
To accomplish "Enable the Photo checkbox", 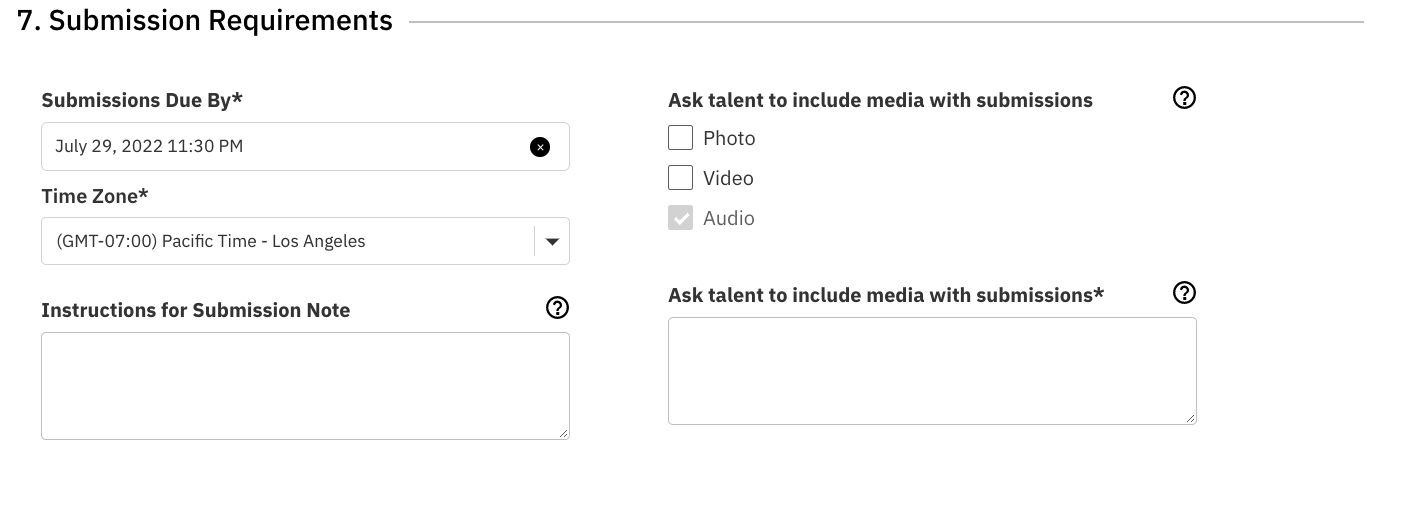I will pos(680,138).
